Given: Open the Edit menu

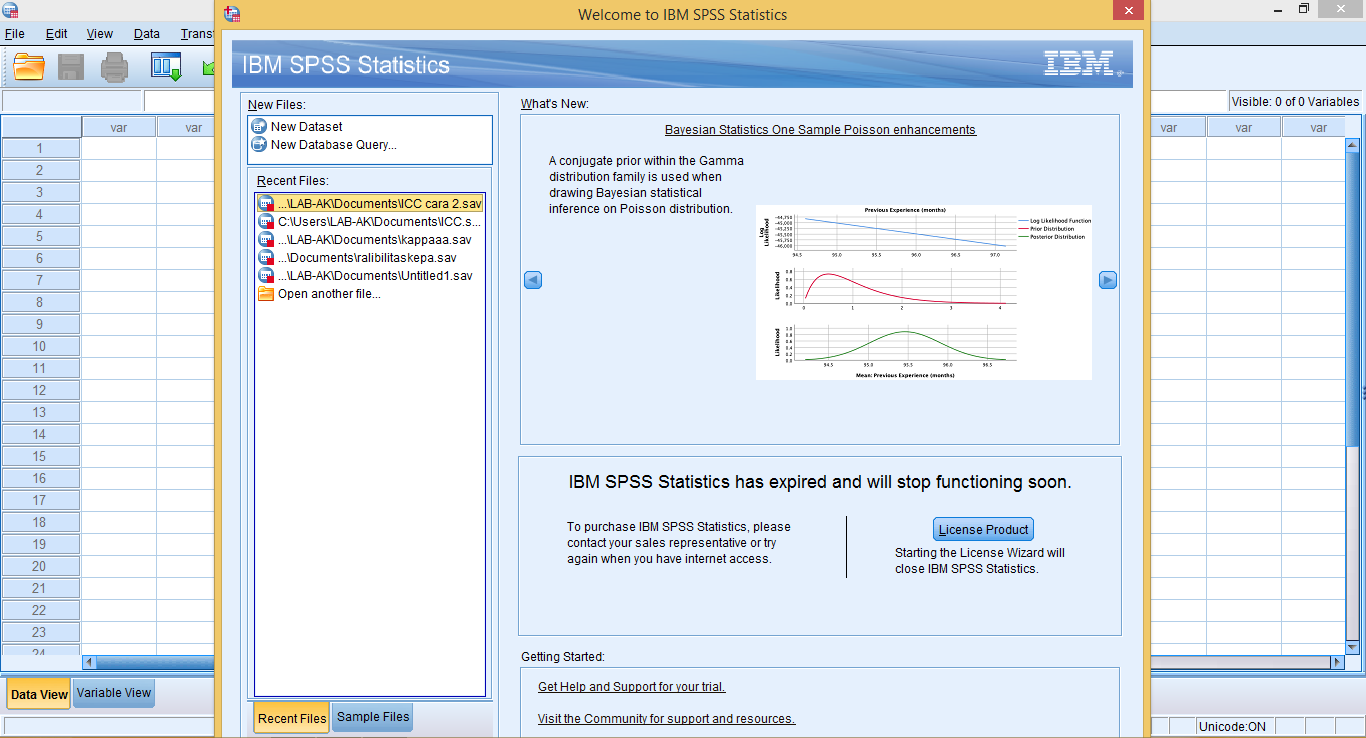Looking at the screenshot, I should pos(57,34).
